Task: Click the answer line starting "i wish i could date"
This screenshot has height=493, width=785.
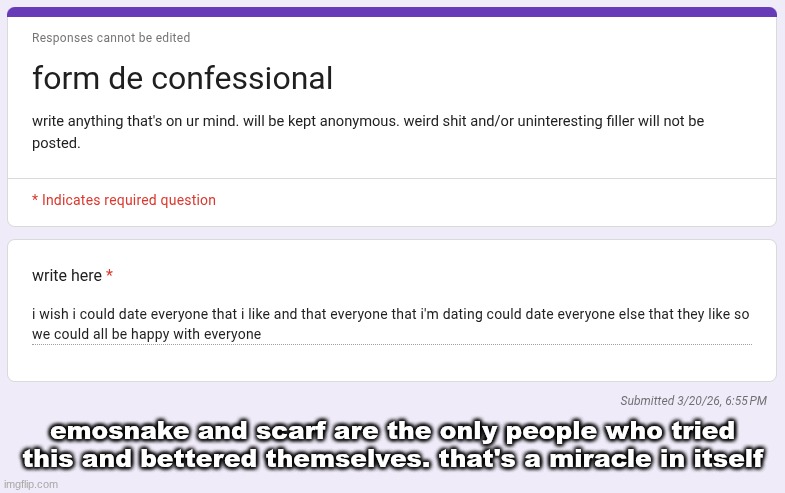Action: coord(390,314)
